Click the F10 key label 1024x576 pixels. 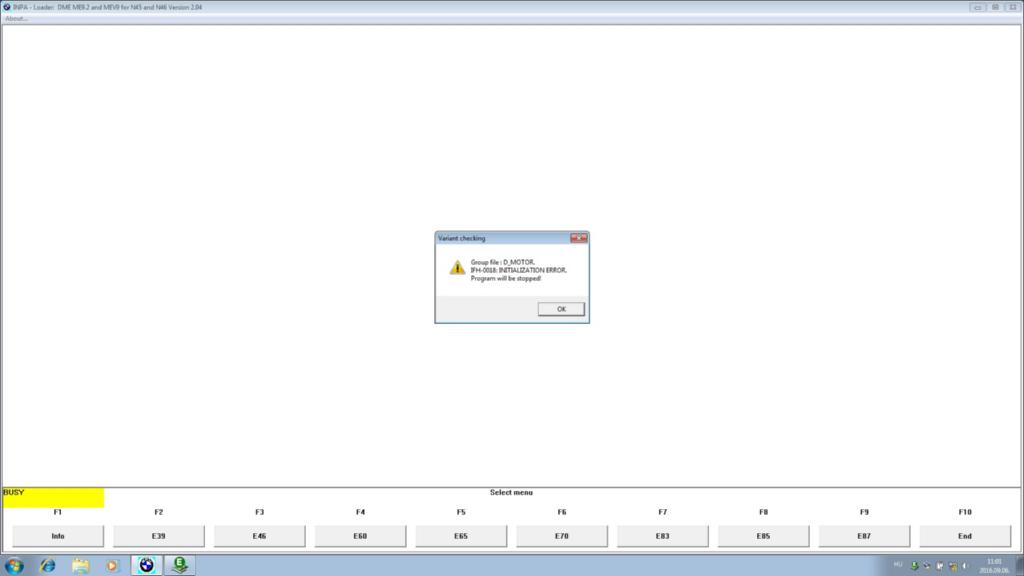965,512
